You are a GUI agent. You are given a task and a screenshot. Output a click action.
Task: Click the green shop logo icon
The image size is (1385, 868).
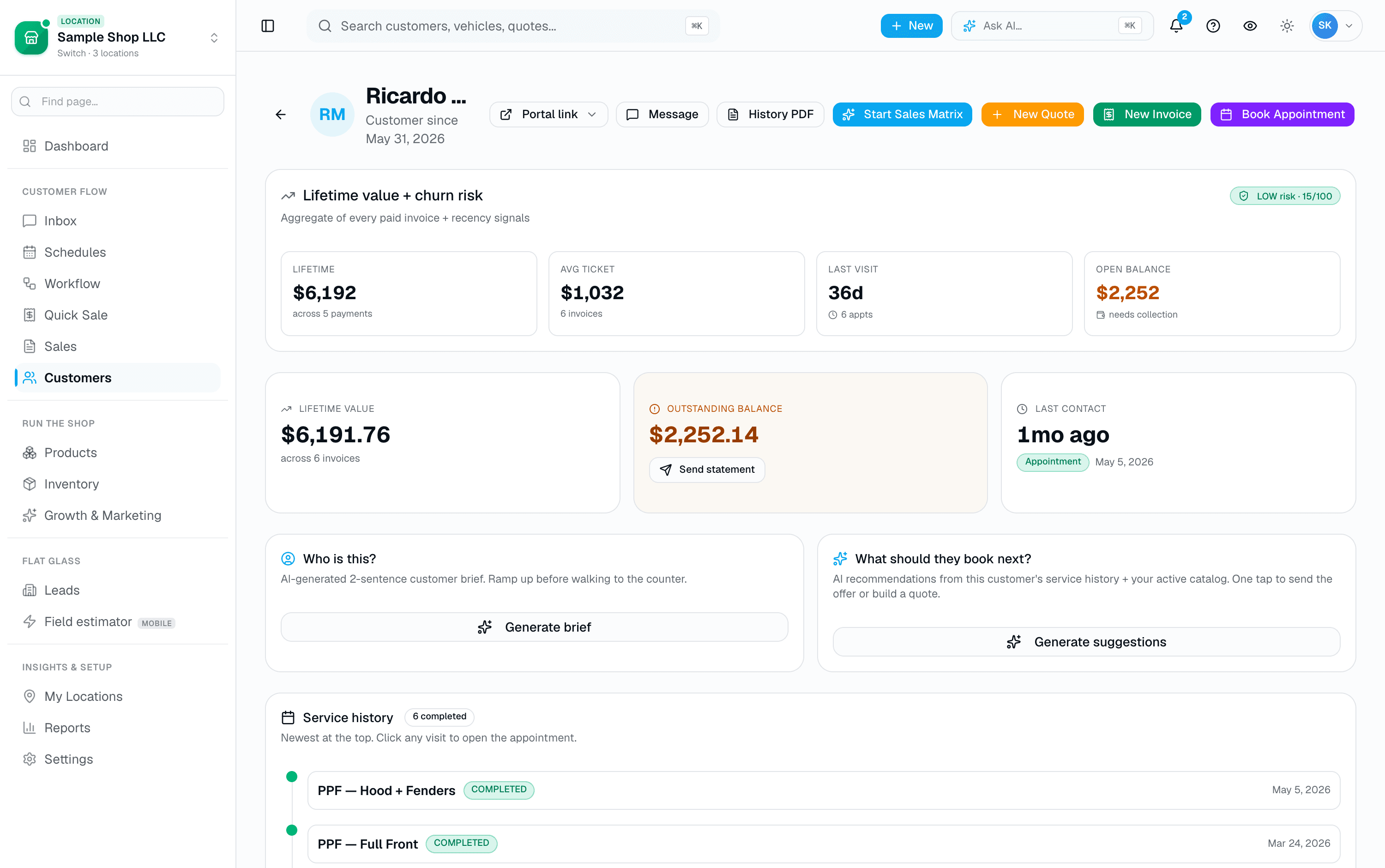pyautogui.click(x=31, y=38)
